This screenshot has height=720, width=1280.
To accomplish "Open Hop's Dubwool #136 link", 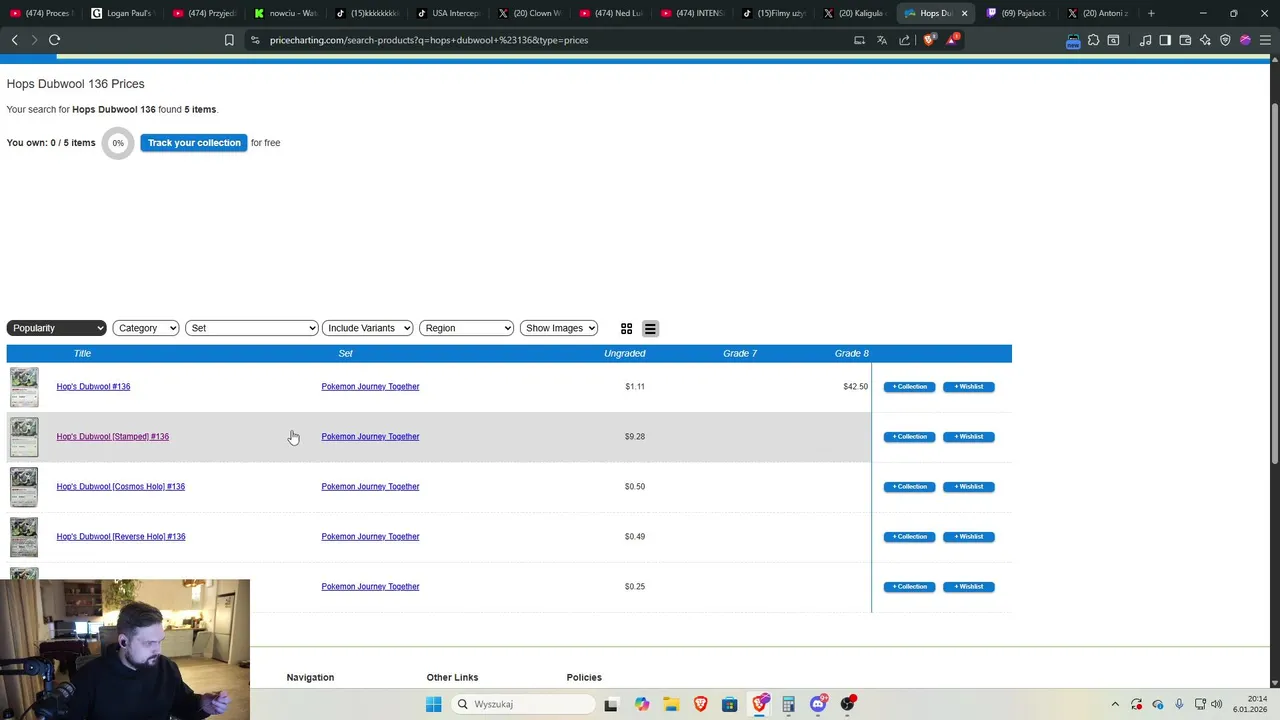I will coord(93,386).
